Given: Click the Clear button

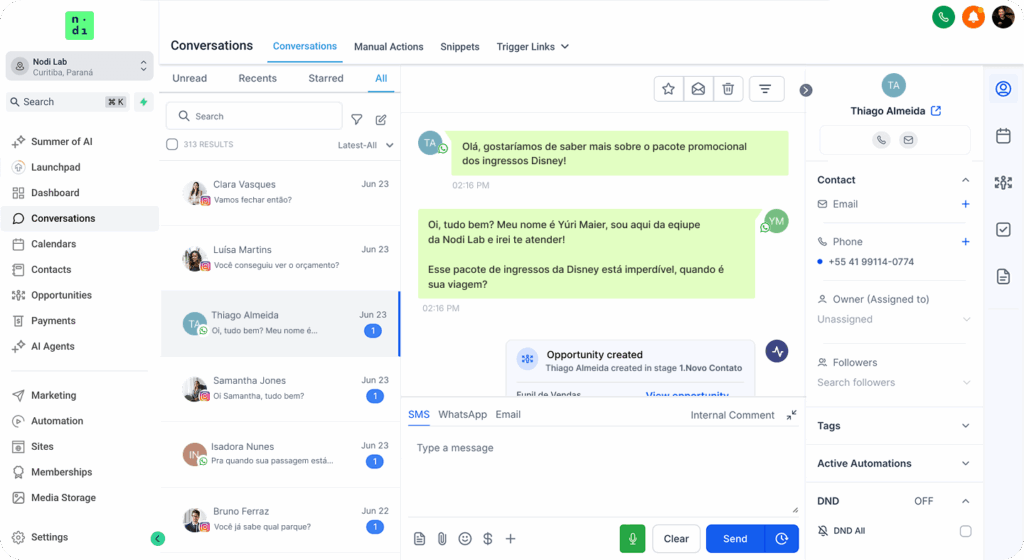Looking at the screenshot, I should click(x=676, y=539).
